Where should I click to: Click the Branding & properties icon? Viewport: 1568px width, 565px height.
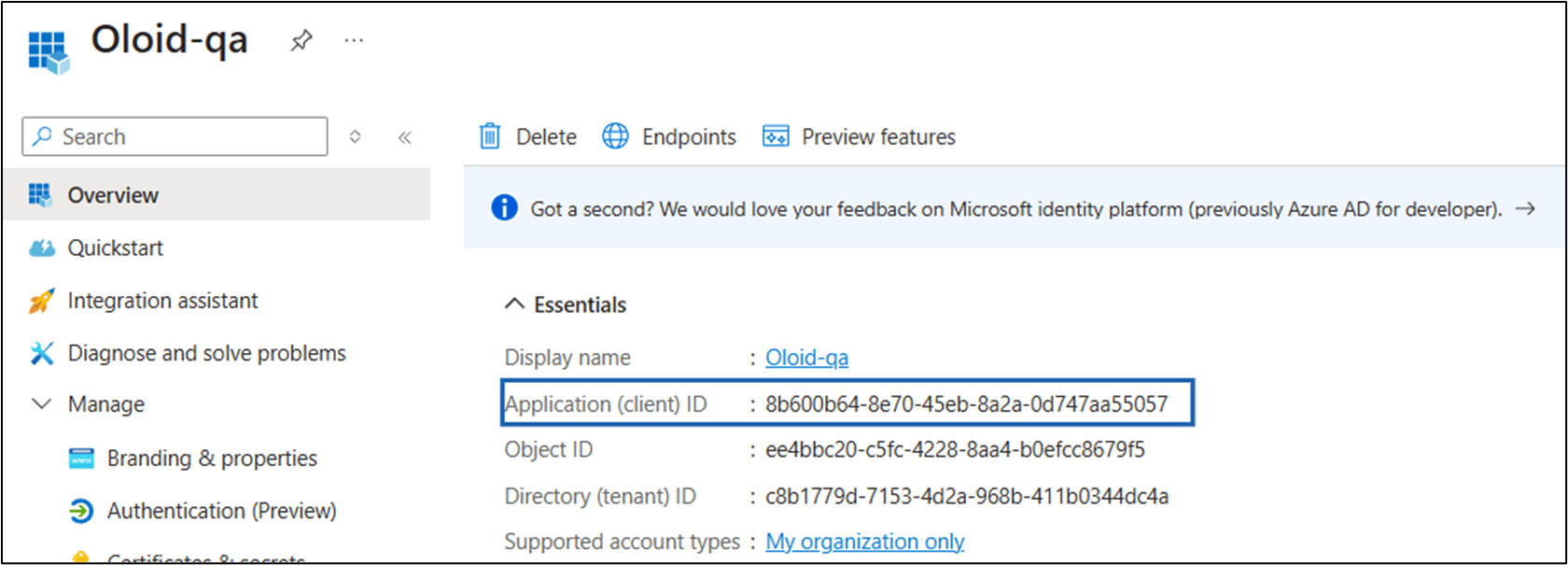coord(81,459)
